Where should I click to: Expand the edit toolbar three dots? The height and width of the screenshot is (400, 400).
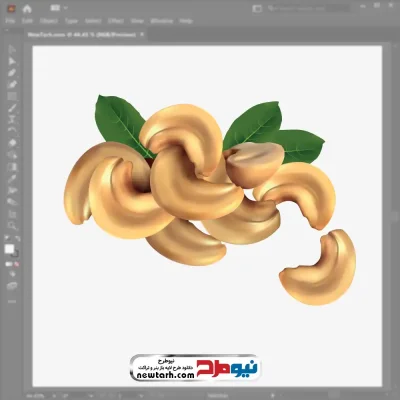click(12, 301)
